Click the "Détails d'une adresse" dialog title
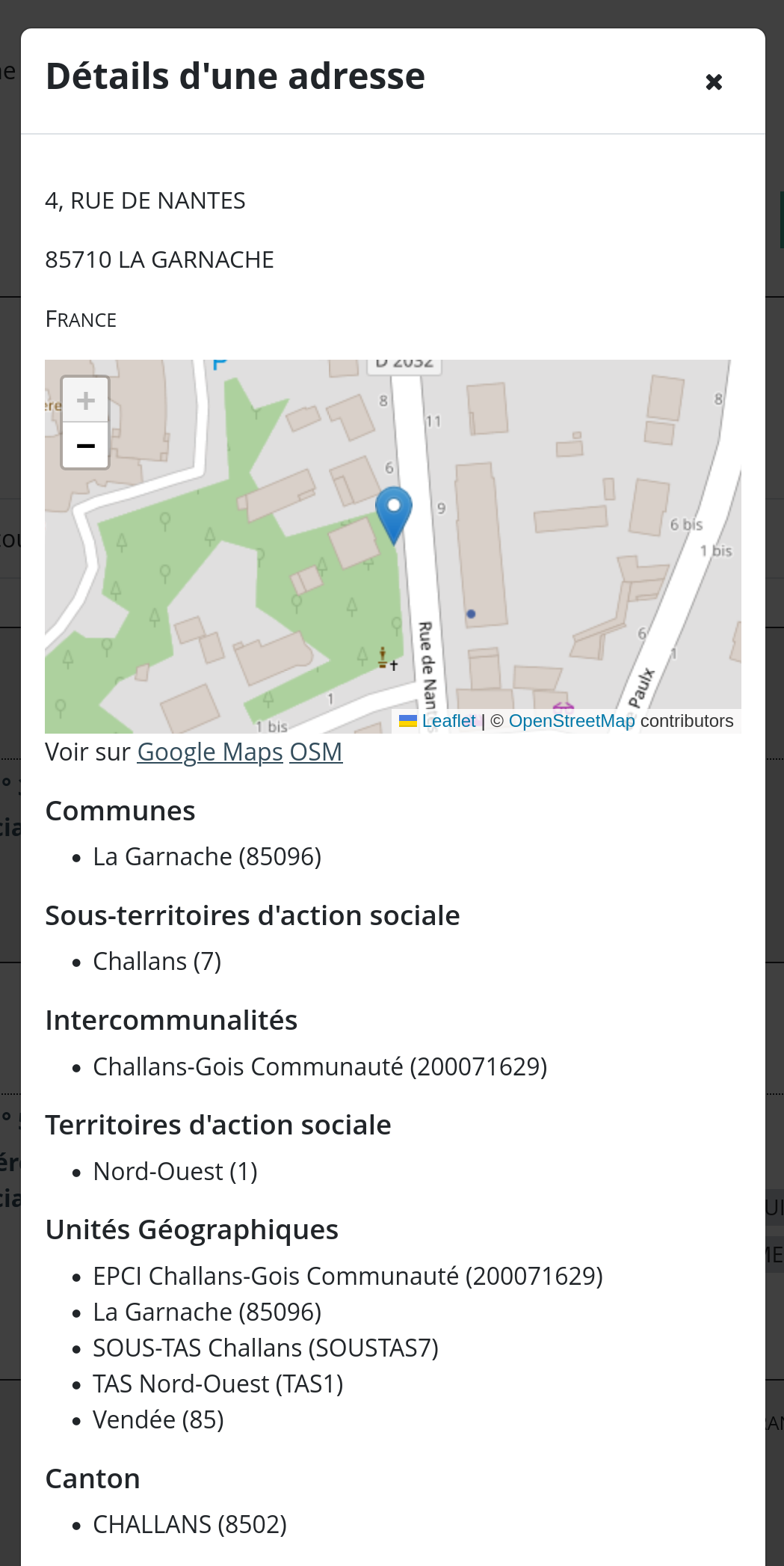This screenshot has width=784, height=1566. [235, 76]
